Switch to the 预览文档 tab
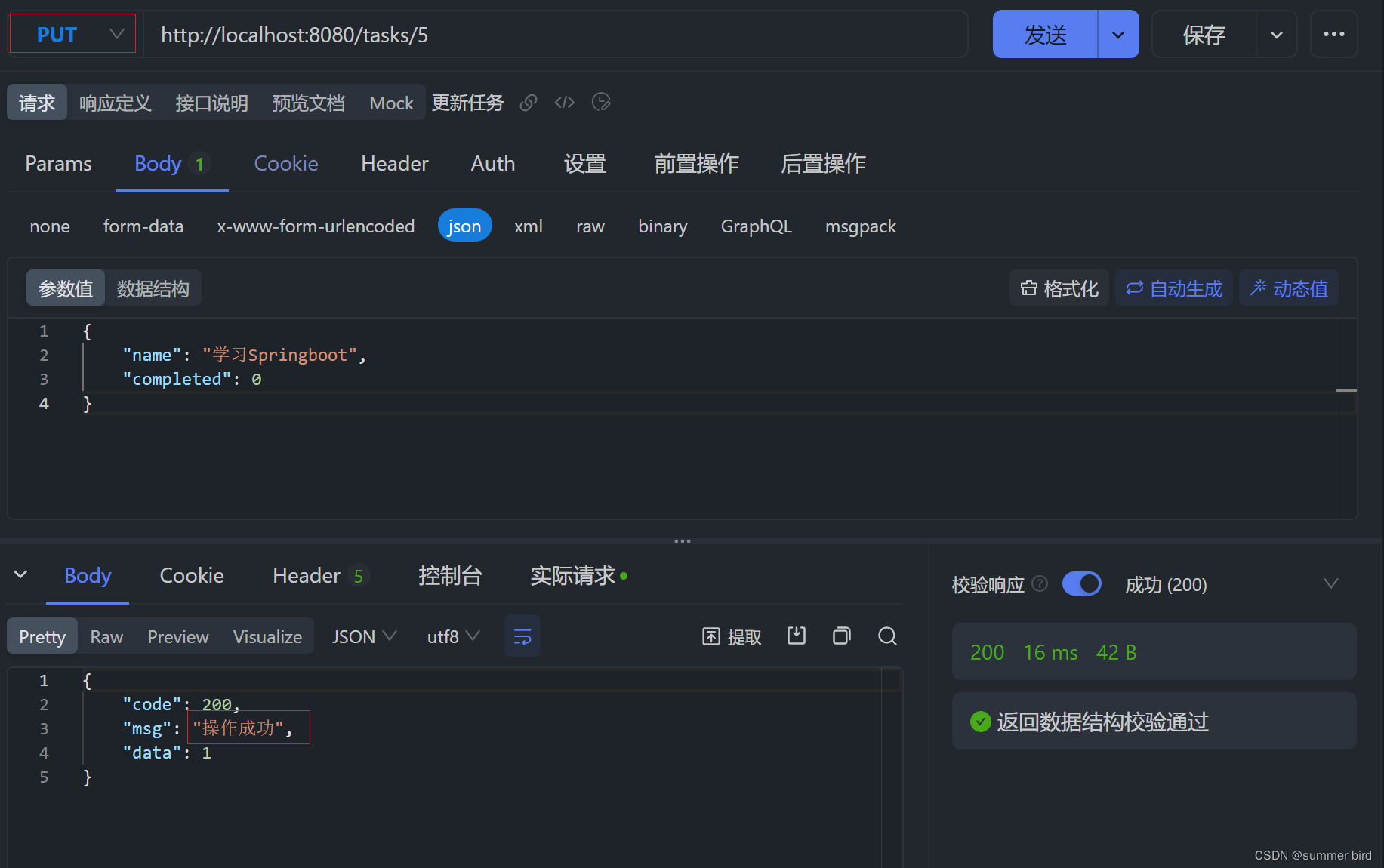Screen dimensions: 1384x868 (309, 103)
